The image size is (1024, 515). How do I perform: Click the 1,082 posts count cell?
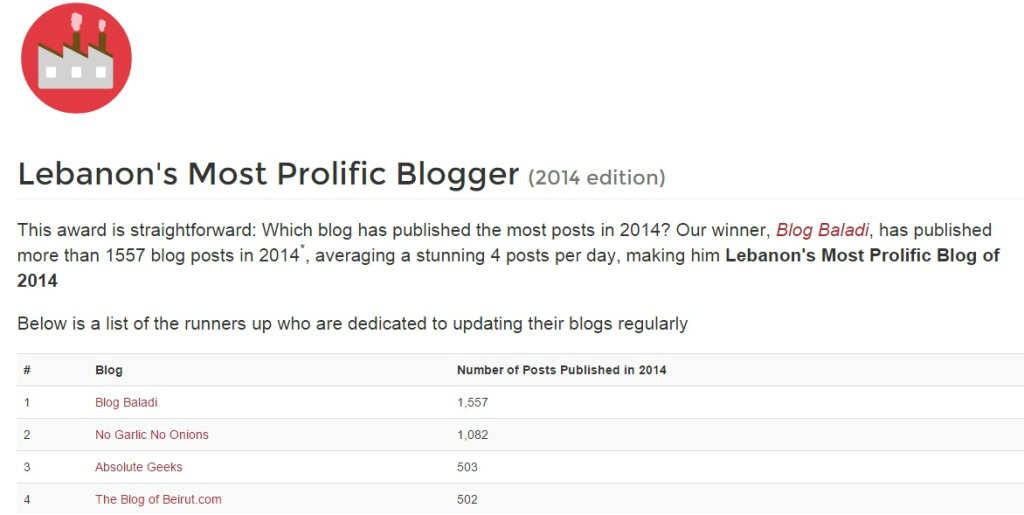pos(472,434)
